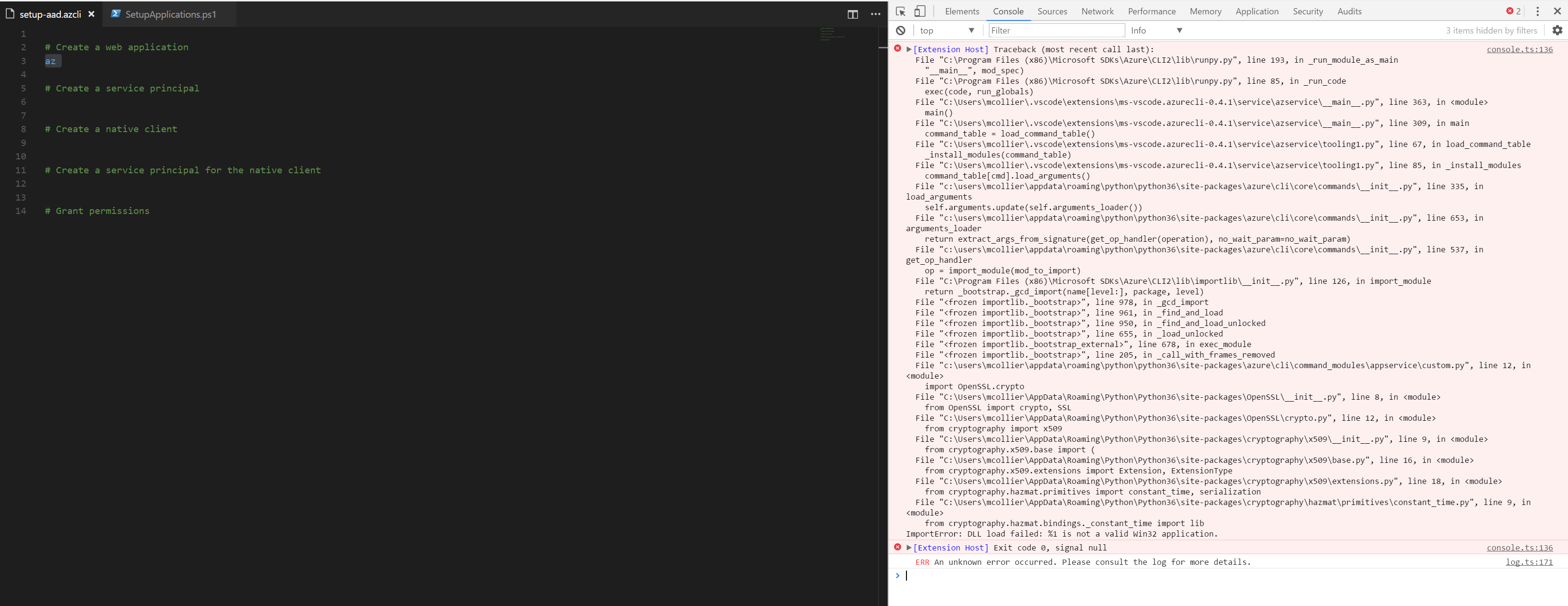Close the setup-aad.azcli tab
1568x606 pixels.
pyautogui.click(x=91, y=14)
